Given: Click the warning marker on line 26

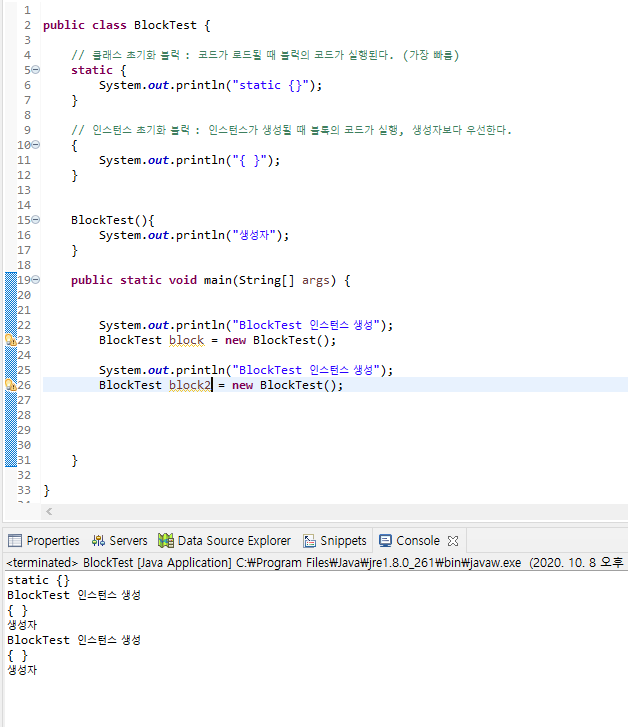Looking at the screenshot, I should (11, 385).
